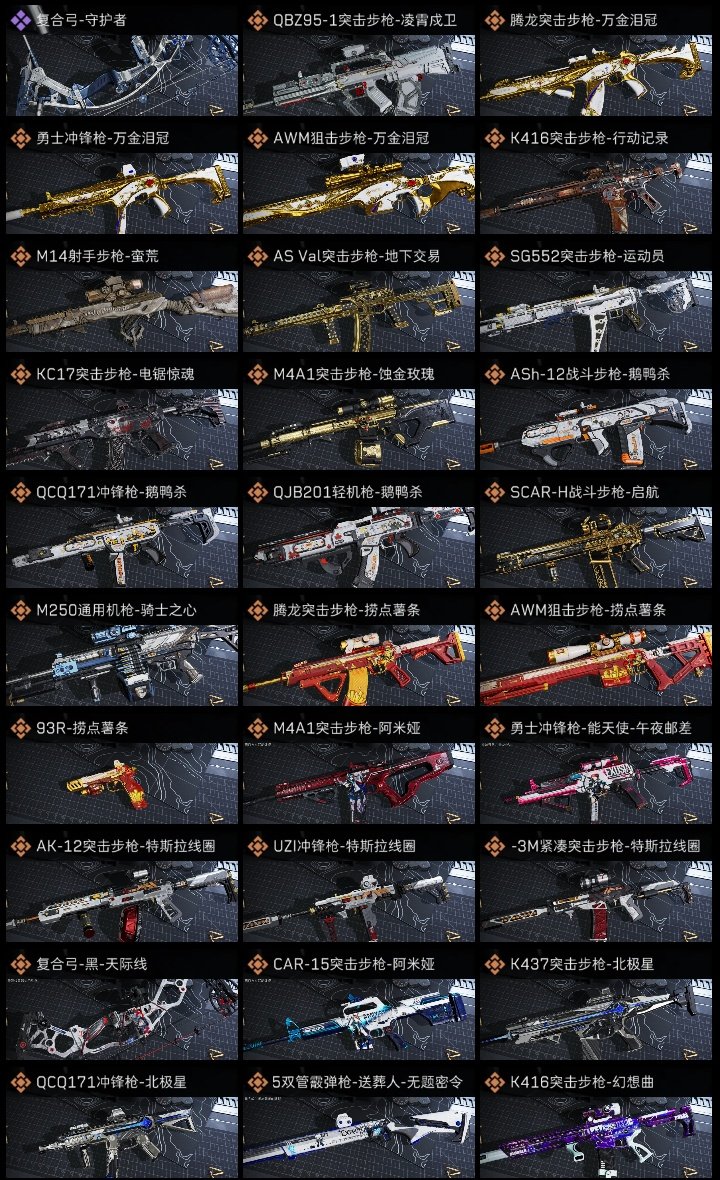Click the orange rarity icon next to QBZ95-1突击步枪
The width and height of the screenshot is (720, 1180).
257,20
